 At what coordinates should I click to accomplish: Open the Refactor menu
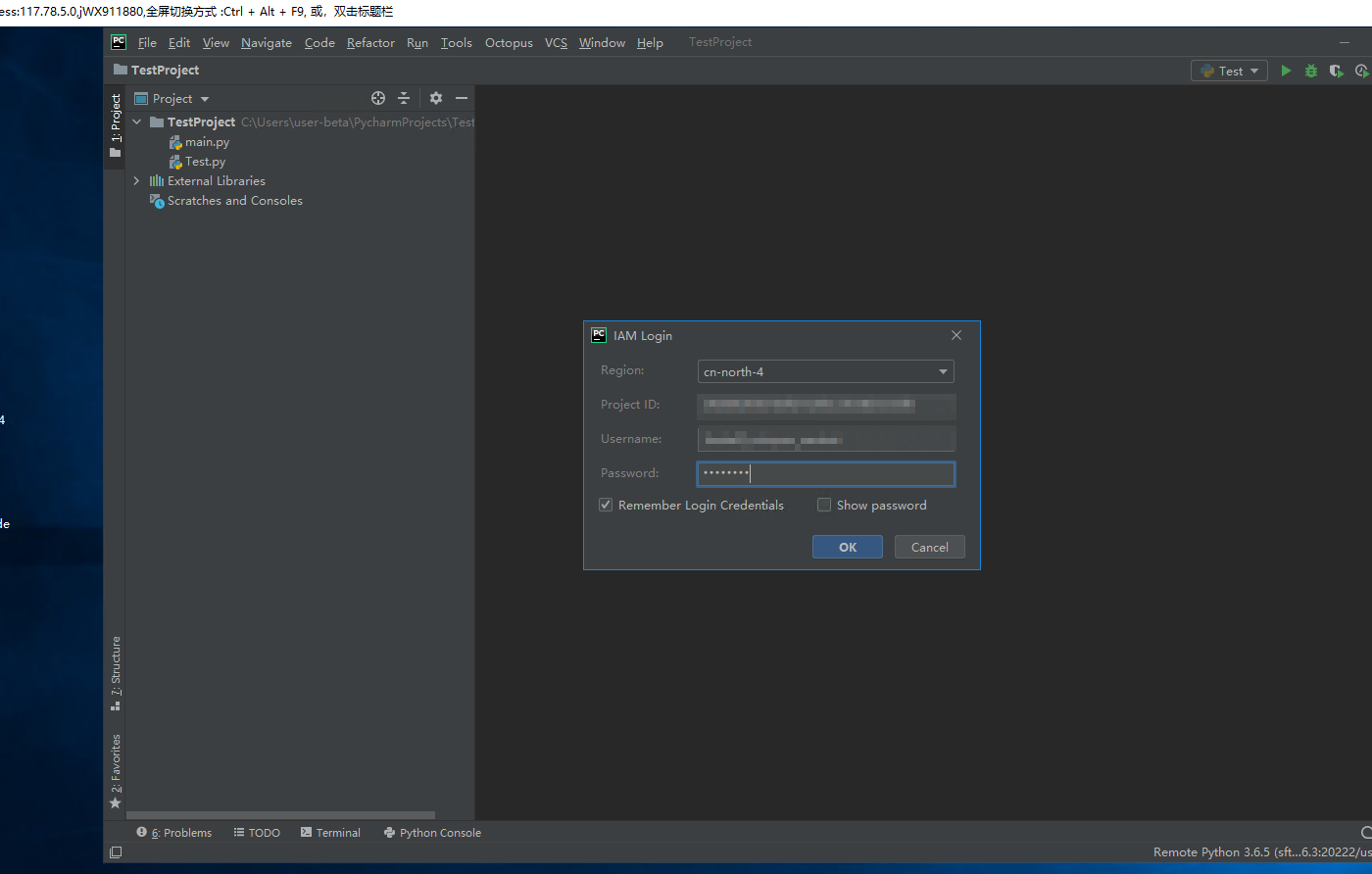[370, 42]
